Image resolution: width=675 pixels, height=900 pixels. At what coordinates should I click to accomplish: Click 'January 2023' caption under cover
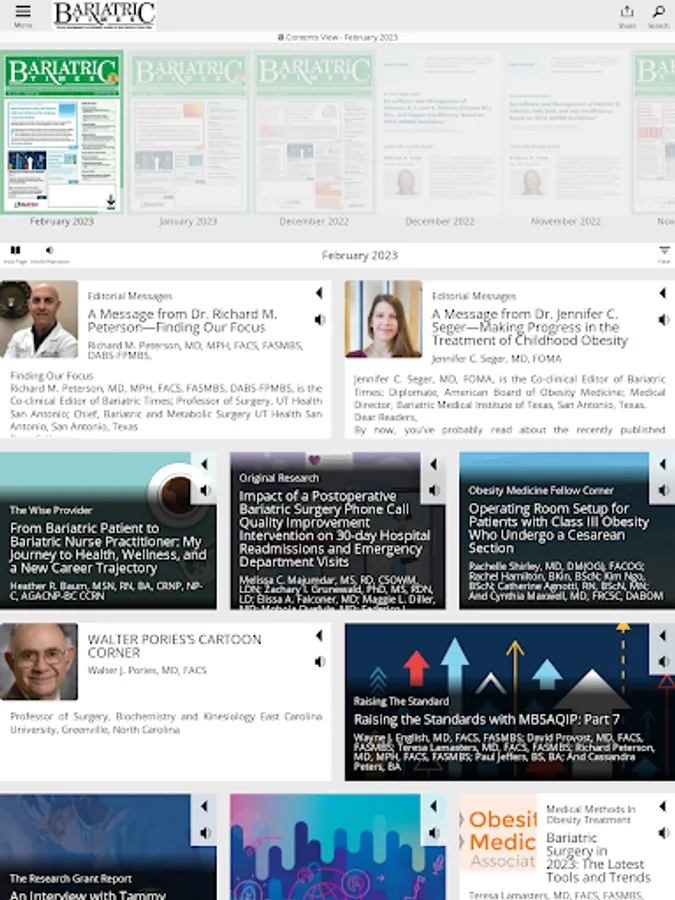tap(188, 222)
